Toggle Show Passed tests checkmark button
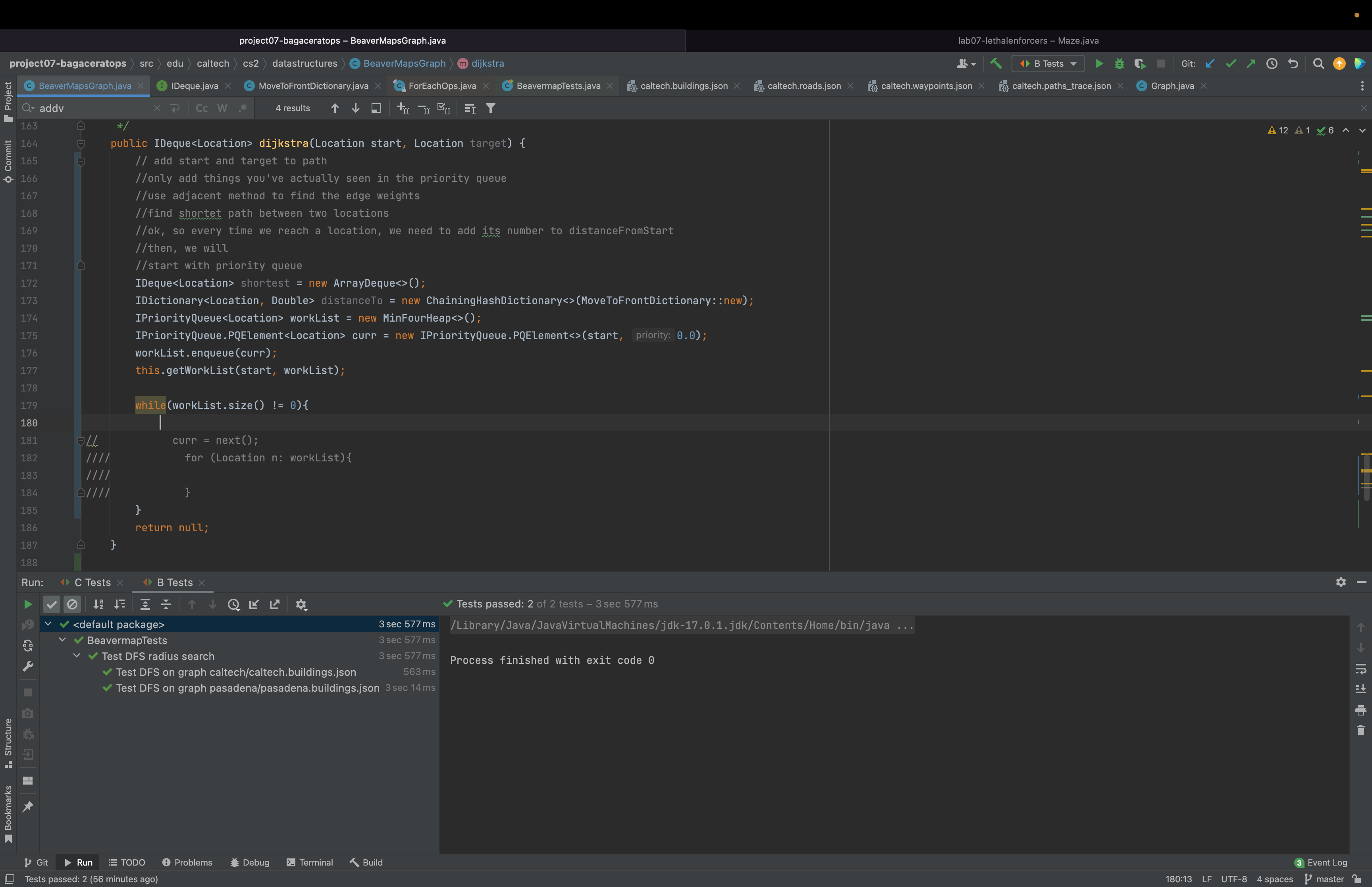 click(51, 604)
